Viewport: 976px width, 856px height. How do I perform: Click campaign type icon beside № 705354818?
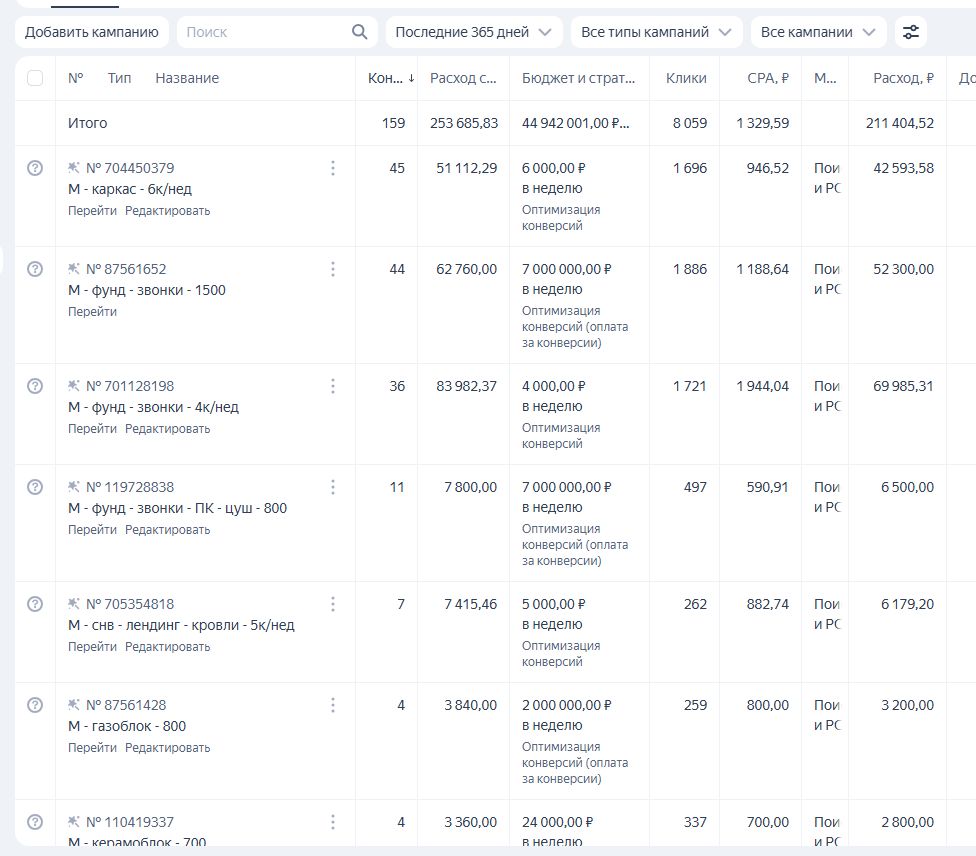pos(74,604)
